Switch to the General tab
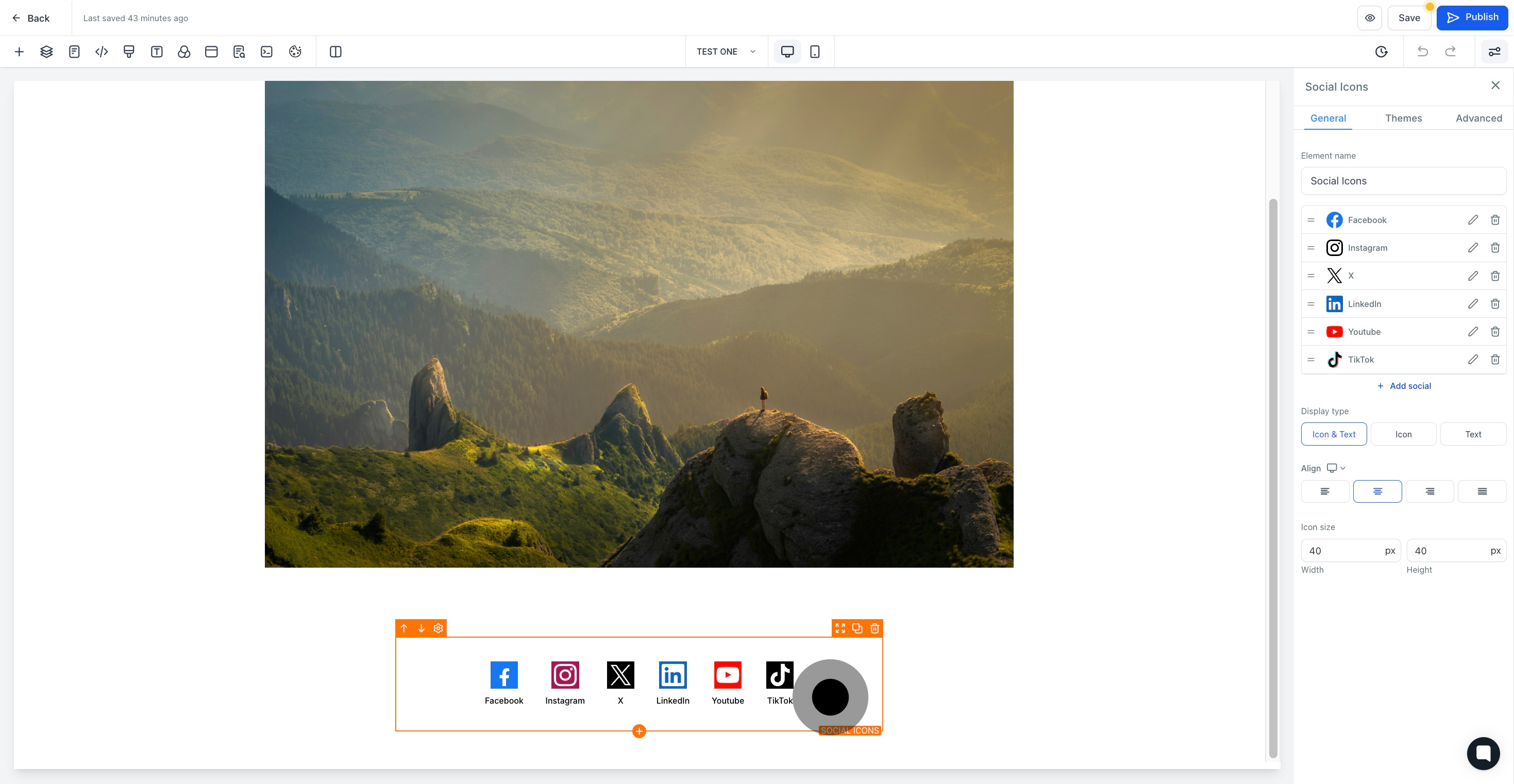The width and height of the screenshot is (1514, 784). click(1327, 118)
